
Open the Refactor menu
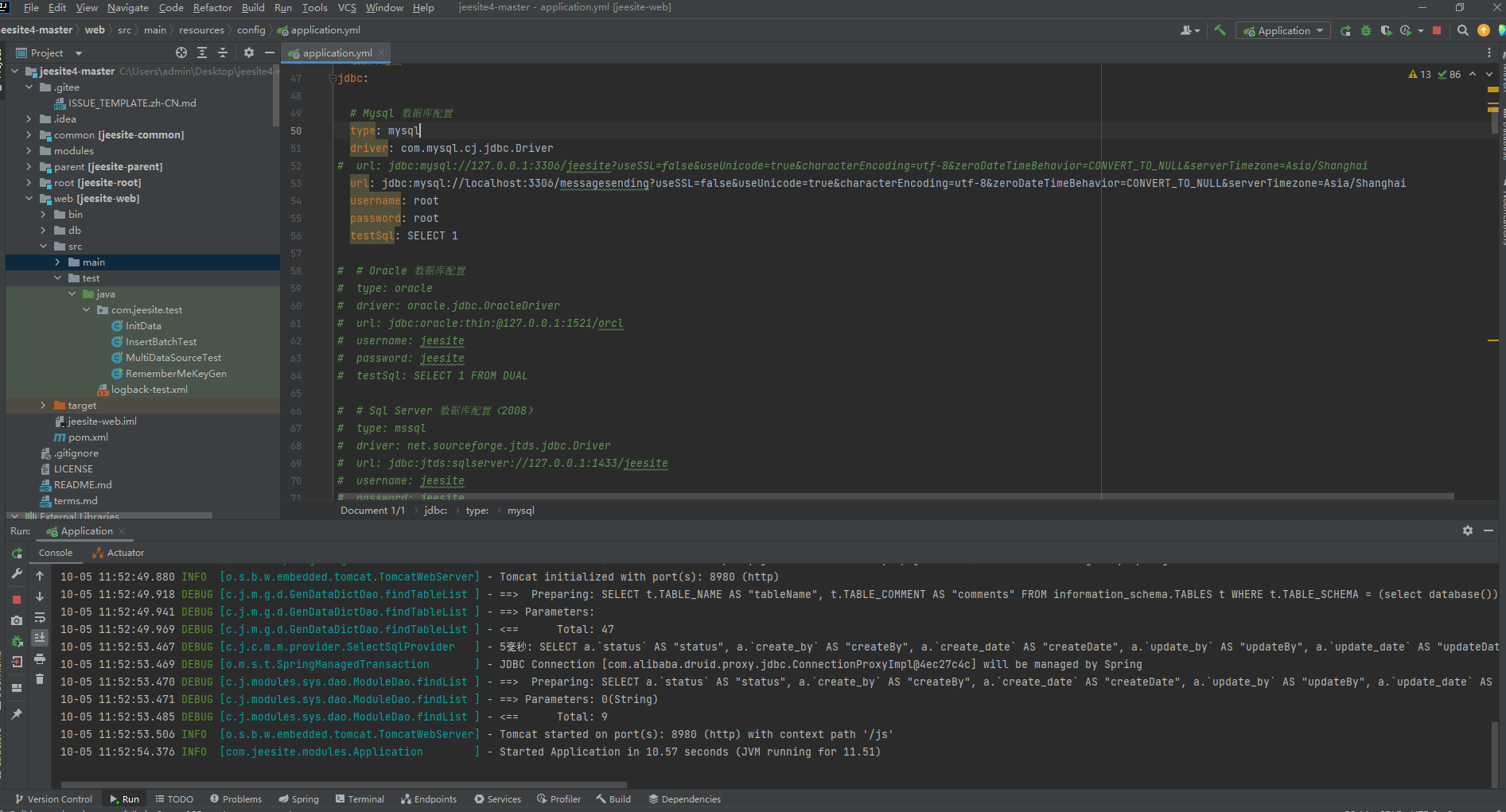click(x=212, y=7)
